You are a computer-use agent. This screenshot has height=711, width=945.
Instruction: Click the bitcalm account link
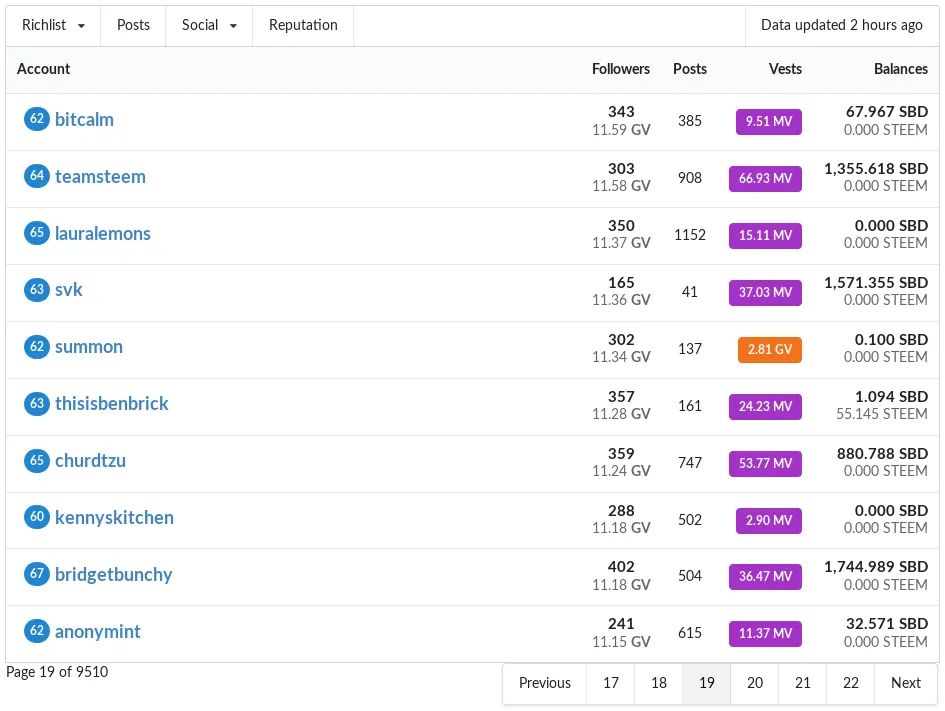(x=84, y=119)
